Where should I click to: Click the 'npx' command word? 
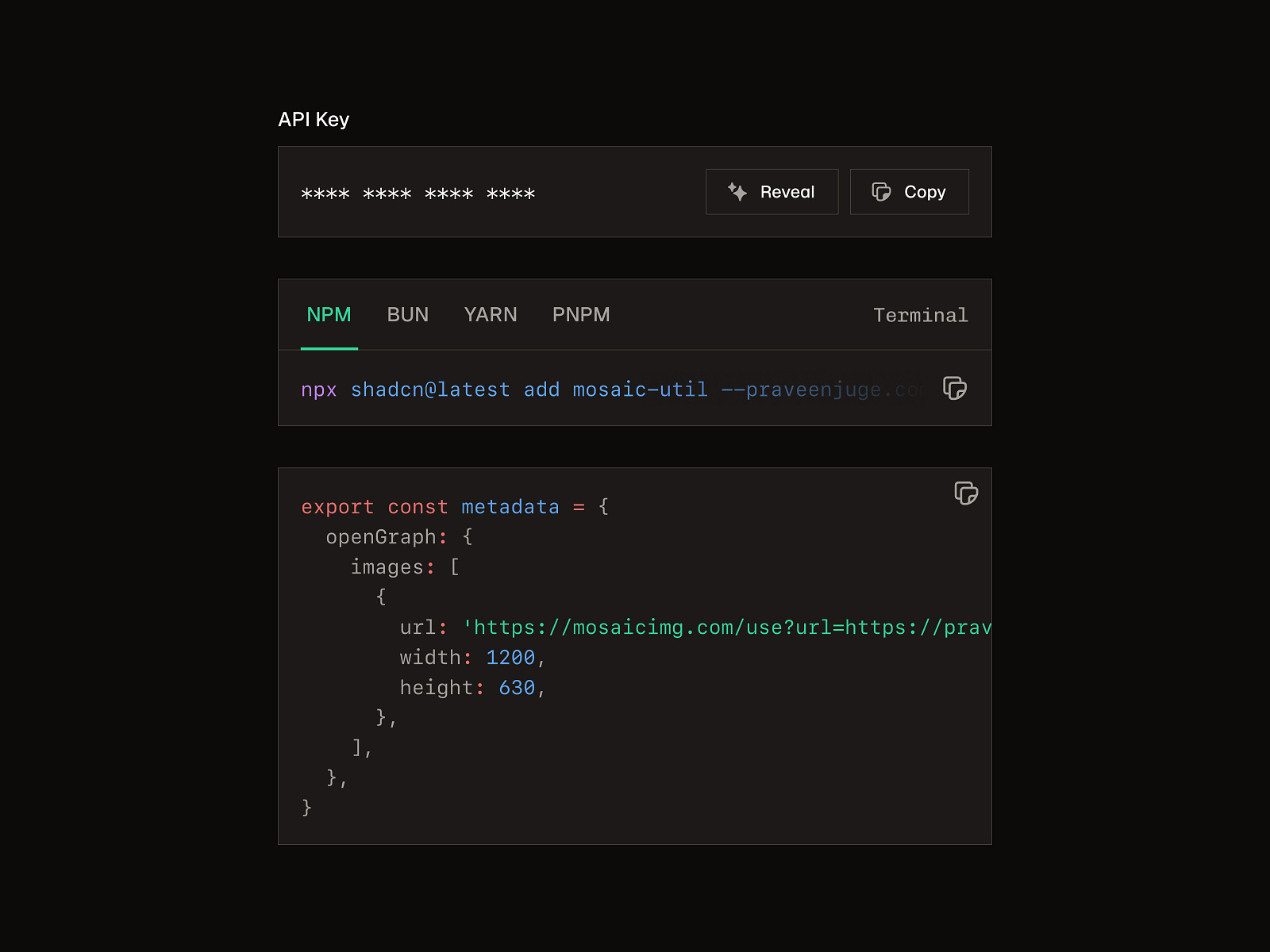click(319, 390)
